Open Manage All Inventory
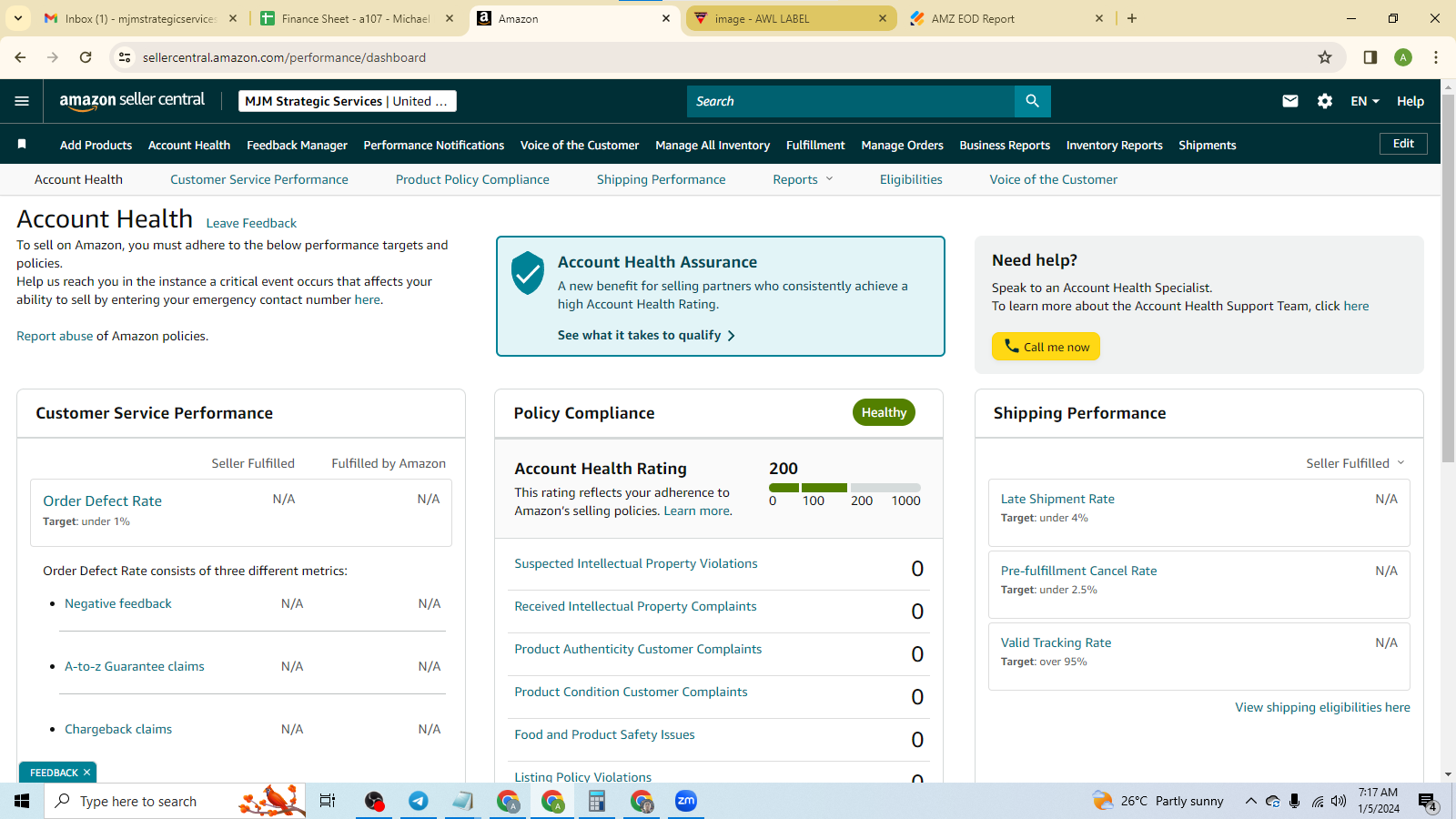Image resolution: width=1456 pixels, height=819 pixels. click(x=713, y=145)
